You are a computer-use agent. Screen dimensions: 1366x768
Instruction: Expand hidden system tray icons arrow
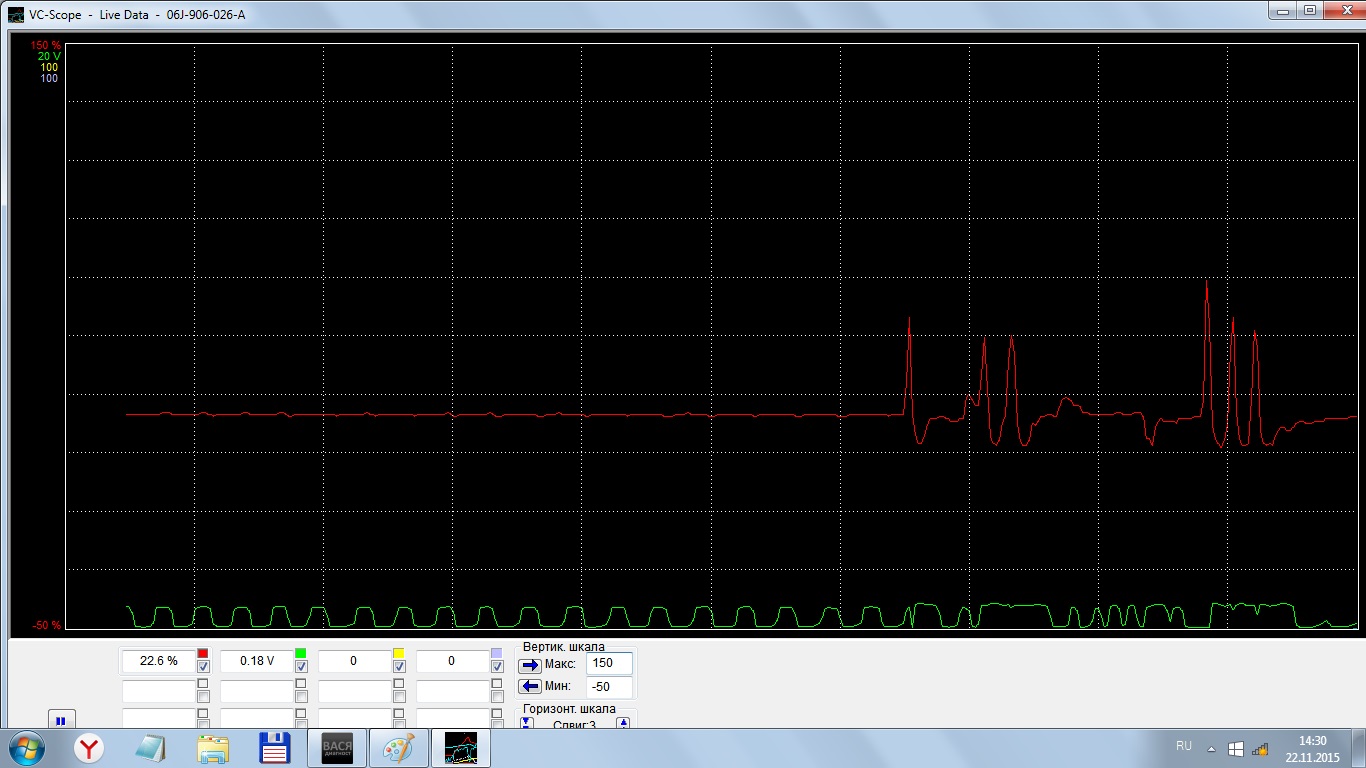coord(1211,748)
